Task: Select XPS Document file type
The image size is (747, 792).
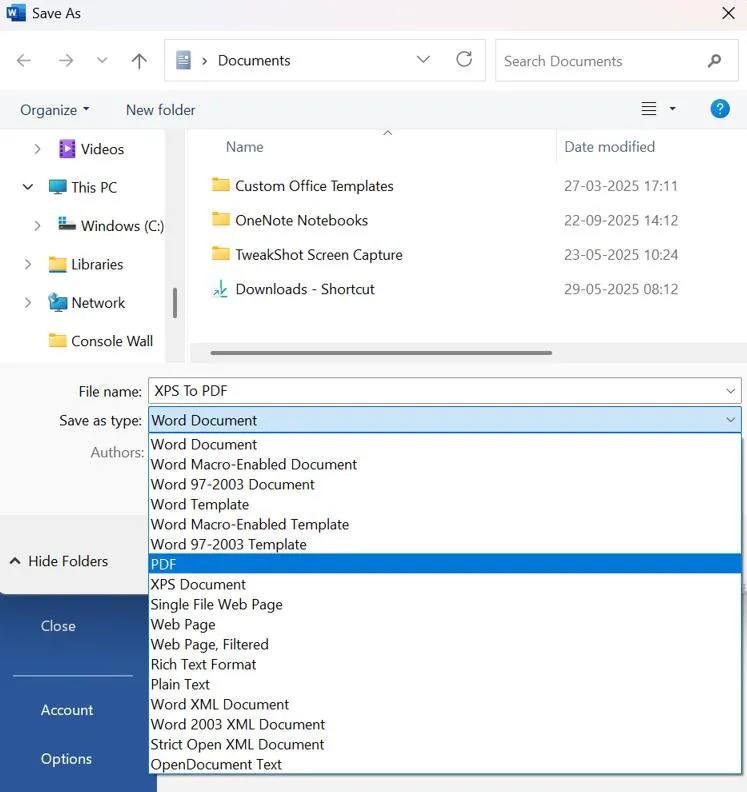Action: 198,584
